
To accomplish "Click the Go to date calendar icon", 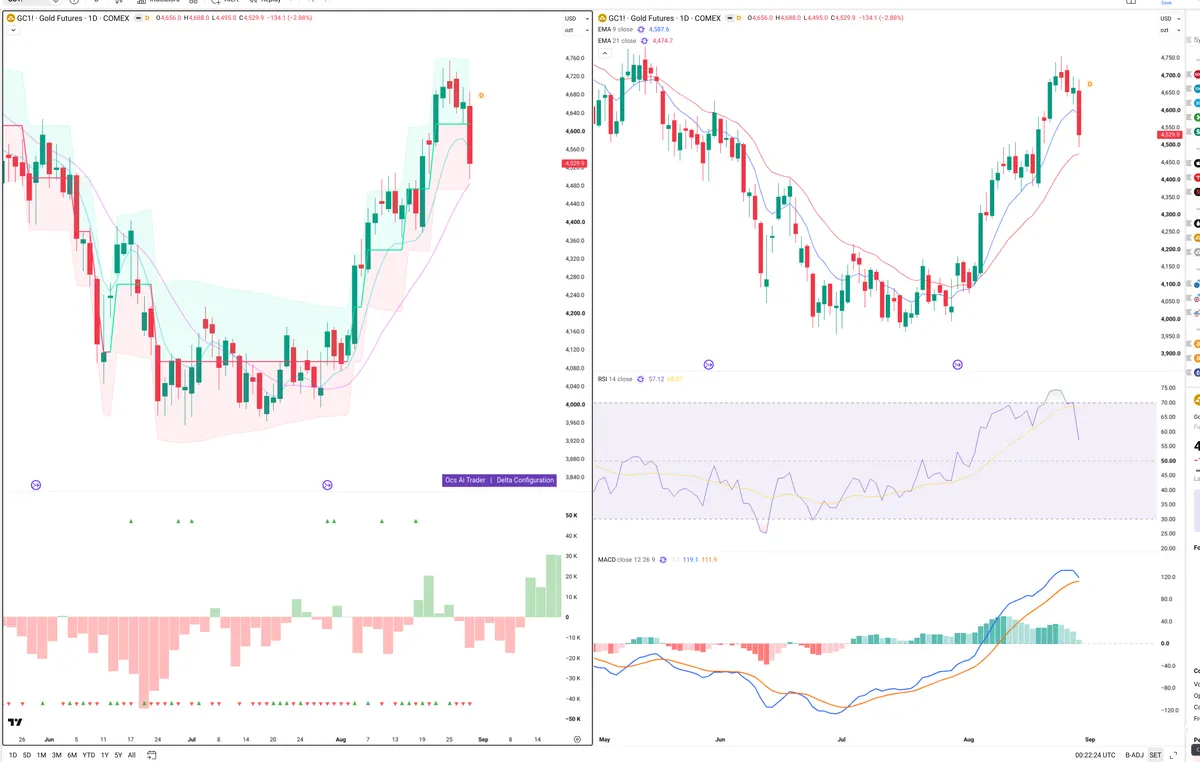I will (x=151, y=755).
